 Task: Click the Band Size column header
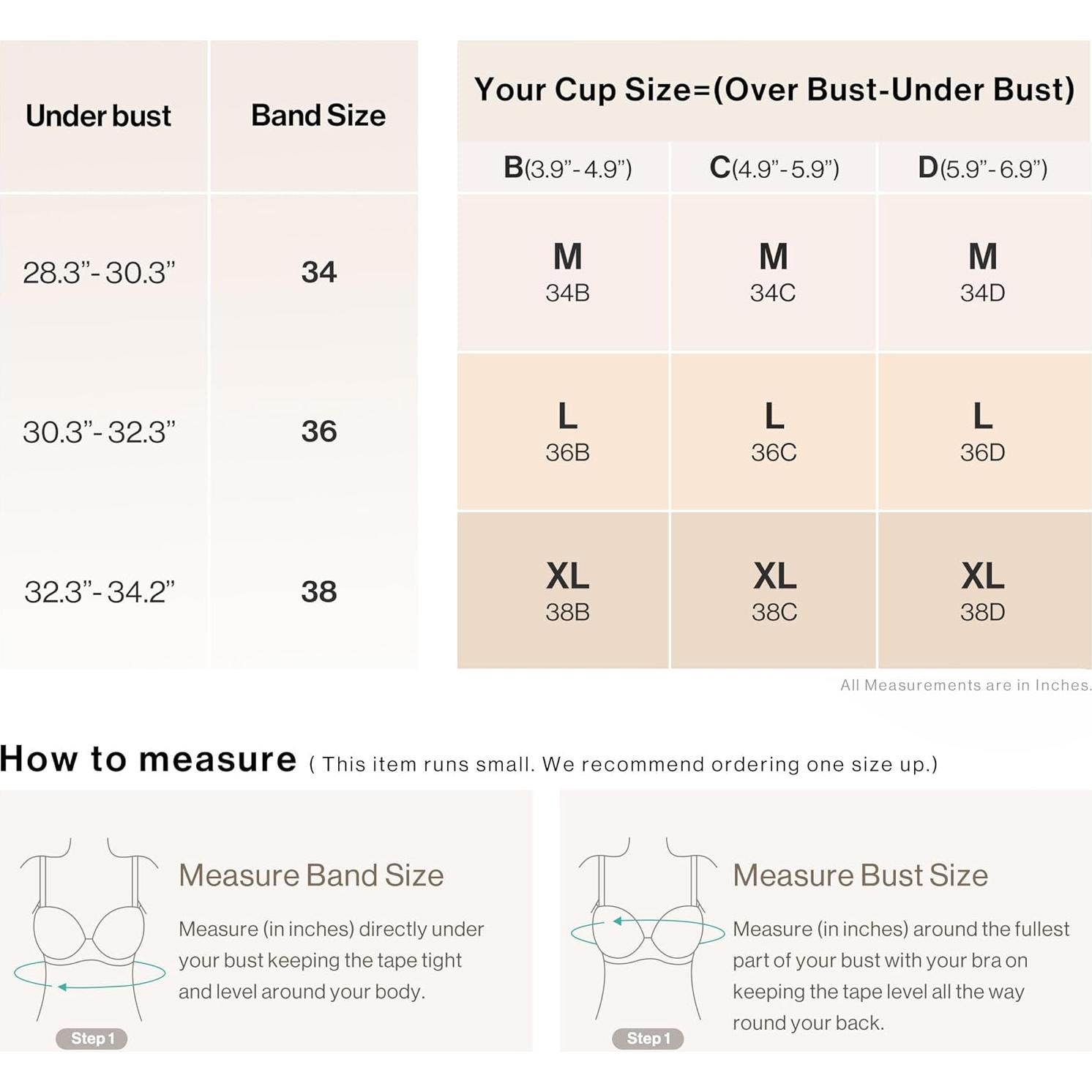[x=318, y=116]
